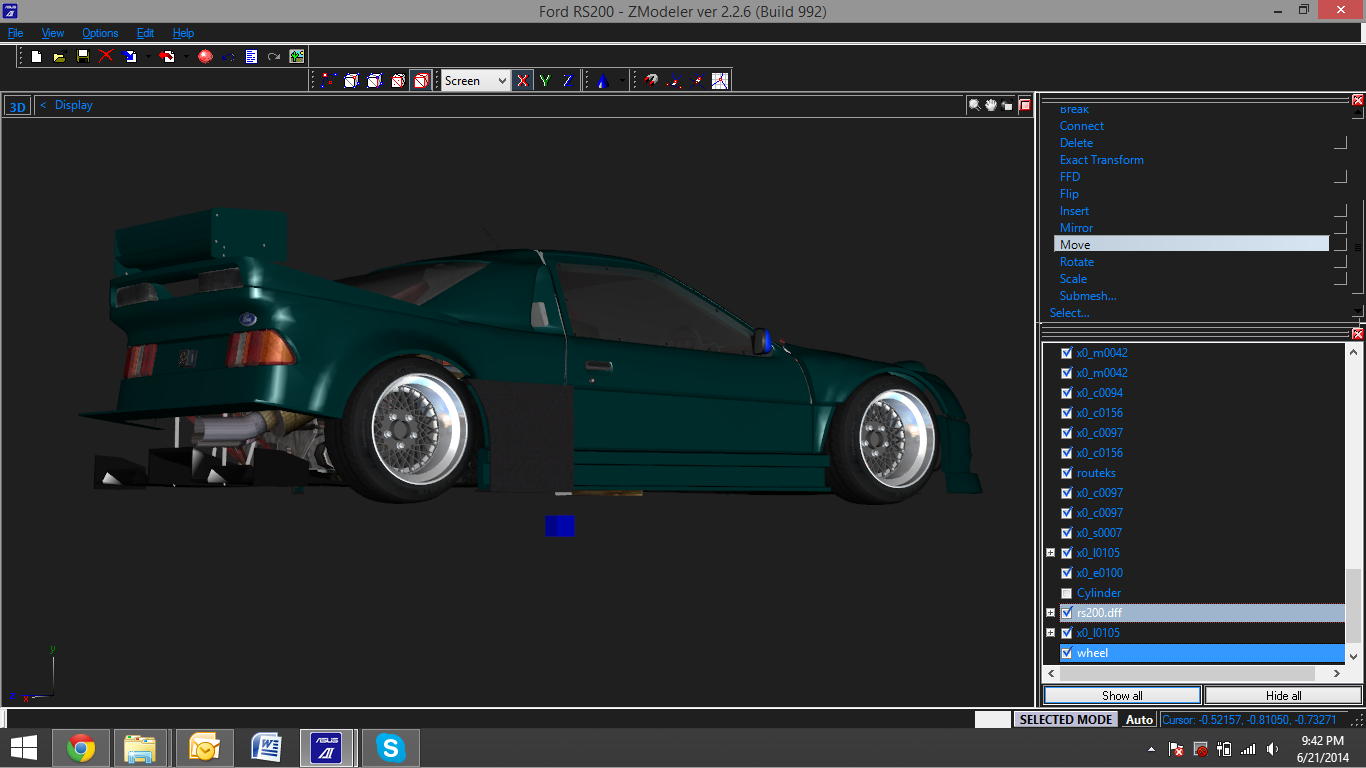Open the arrow dropdown next to the pivot cone
Image resolution: width=1366 pixels, height=768 pixels.
[622, 80]
